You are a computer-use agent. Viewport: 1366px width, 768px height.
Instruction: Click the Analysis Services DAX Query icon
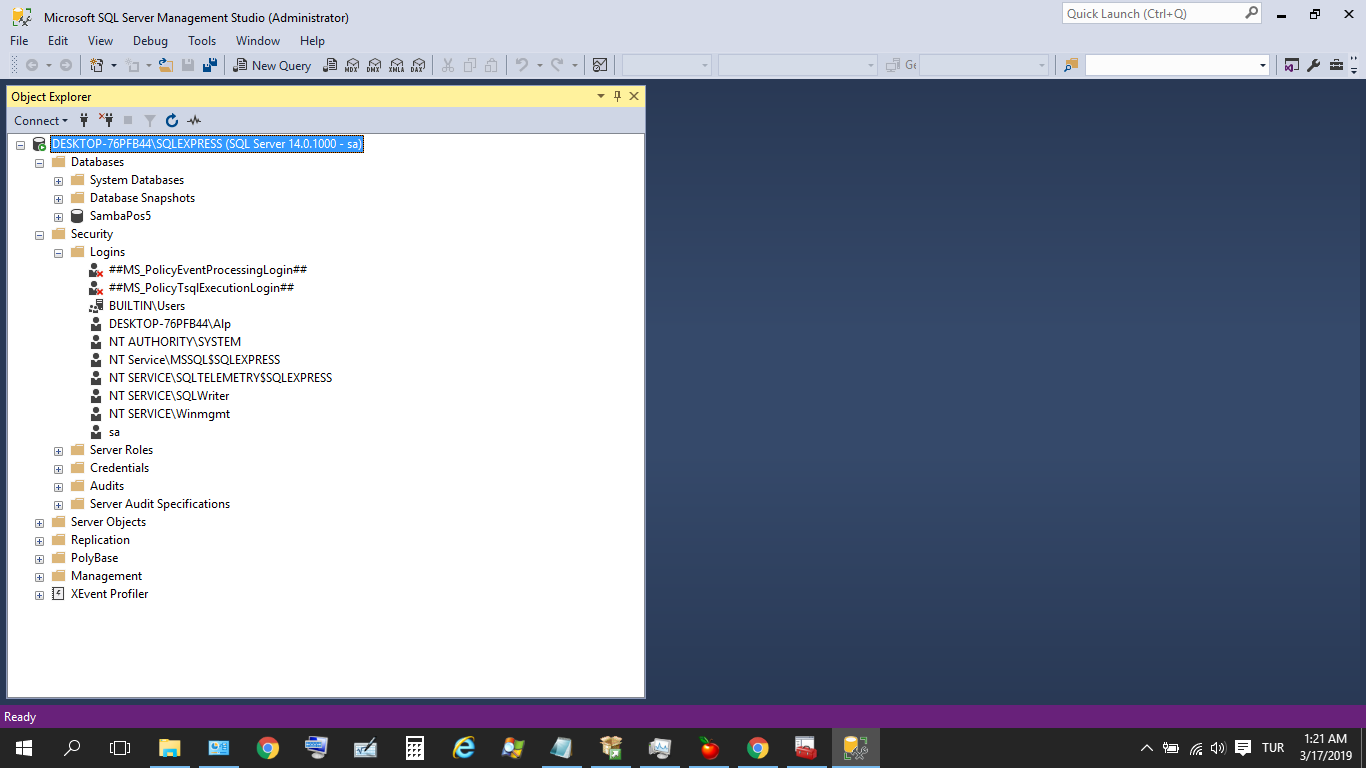(x=418, y=65)
